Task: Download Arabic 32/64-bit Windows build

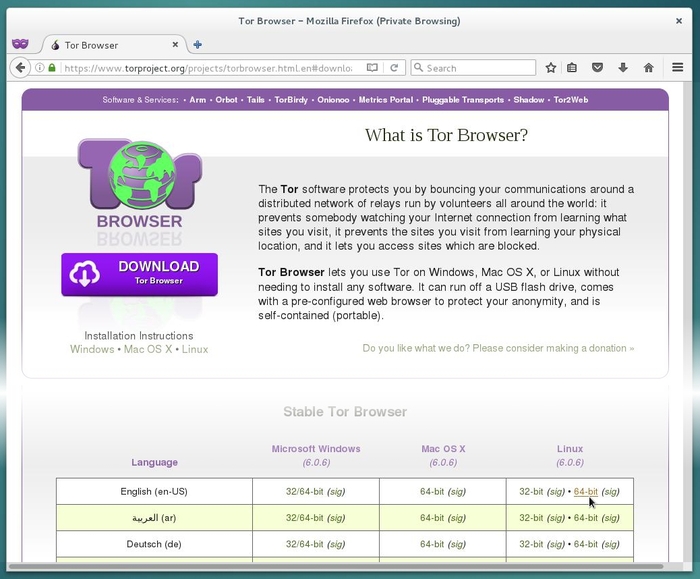Action: pos(304,518)
